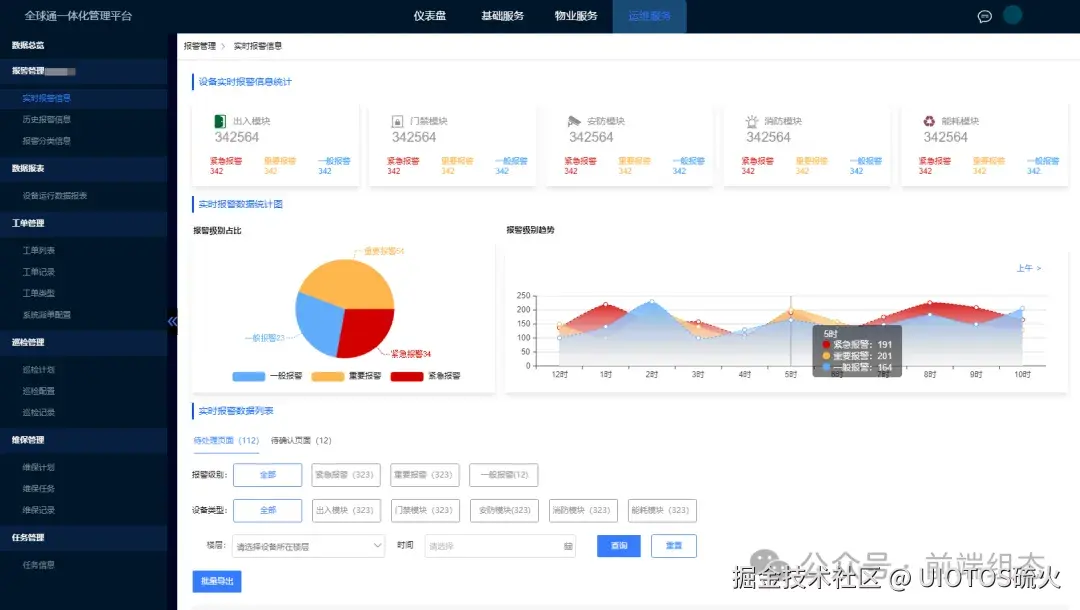Screen dimensions: 1080x610
Task: Click the 批量导出 export button
Action: (217, 581)
